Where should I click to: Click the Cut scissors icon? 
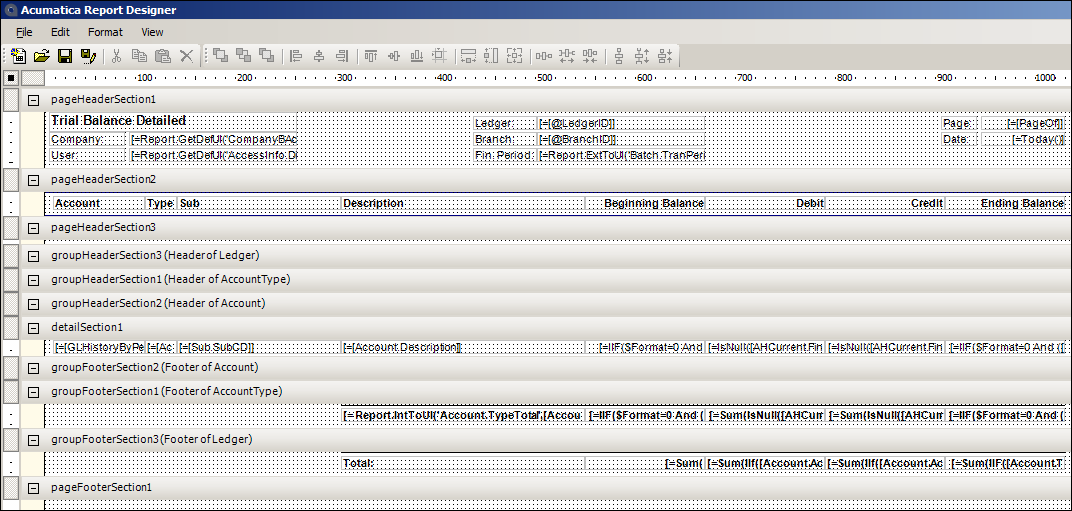(117, 56)
